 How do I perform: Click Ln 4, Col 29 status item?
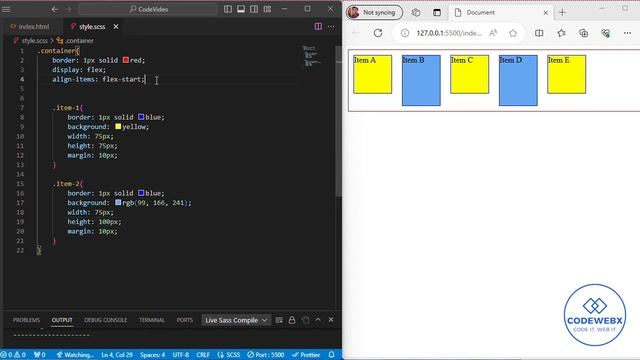(x=117, y=355)
